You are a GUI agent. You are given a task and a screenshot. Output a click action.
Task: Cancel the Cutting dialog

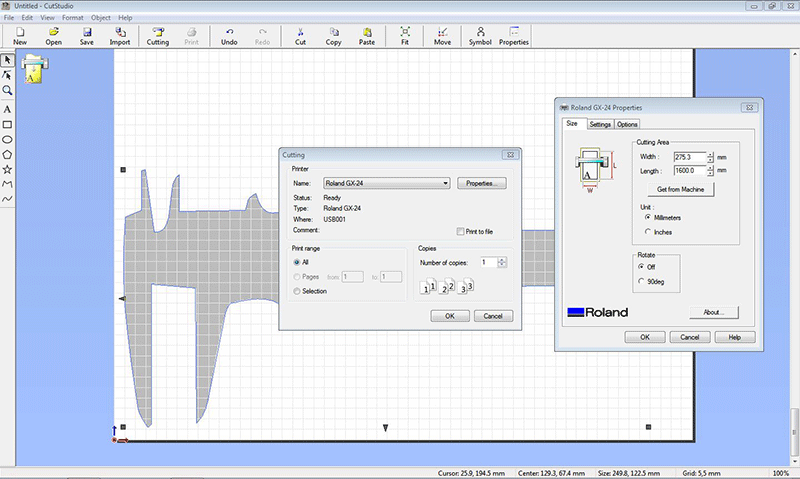click(x=493, y=316)
